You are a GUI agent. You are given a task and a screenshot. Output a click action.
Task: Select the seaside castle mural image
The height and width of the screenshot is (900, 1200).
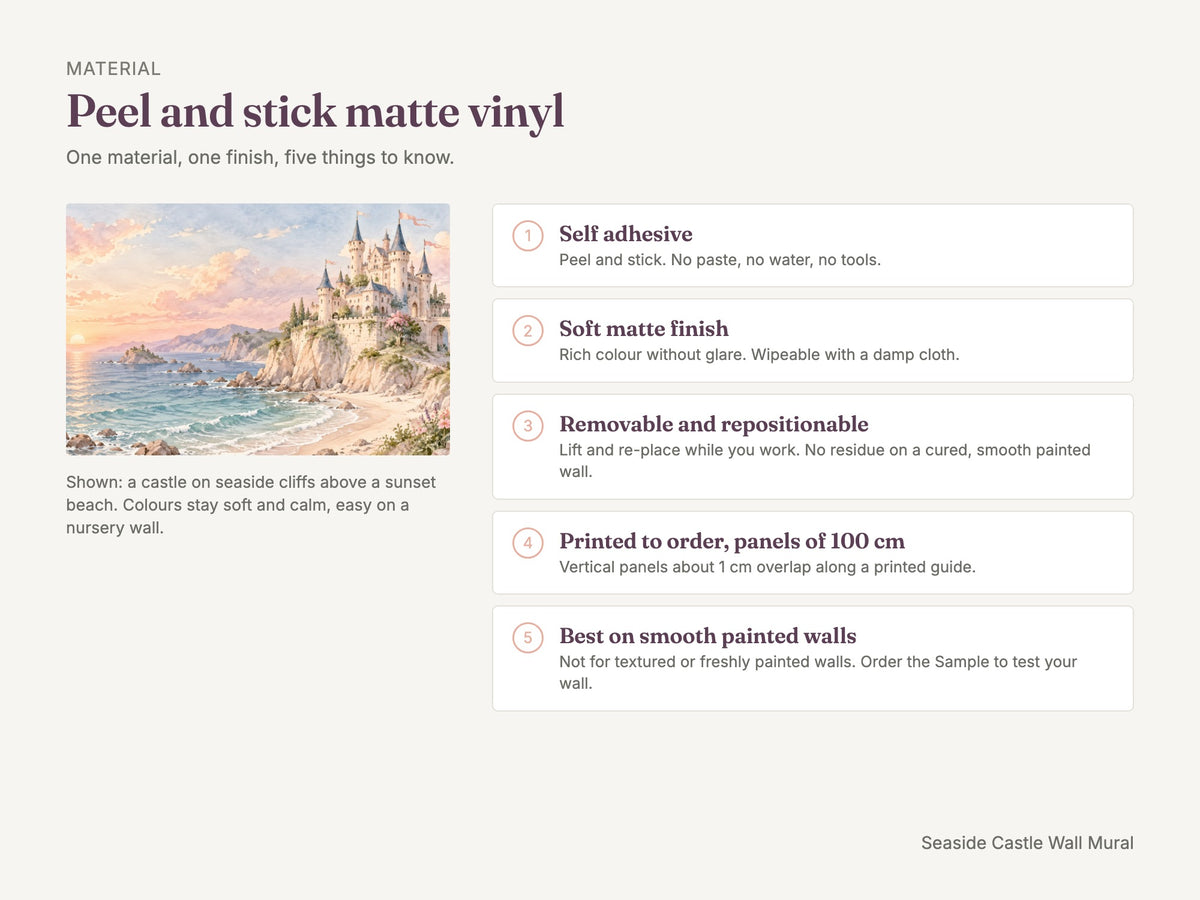(258, 329)
